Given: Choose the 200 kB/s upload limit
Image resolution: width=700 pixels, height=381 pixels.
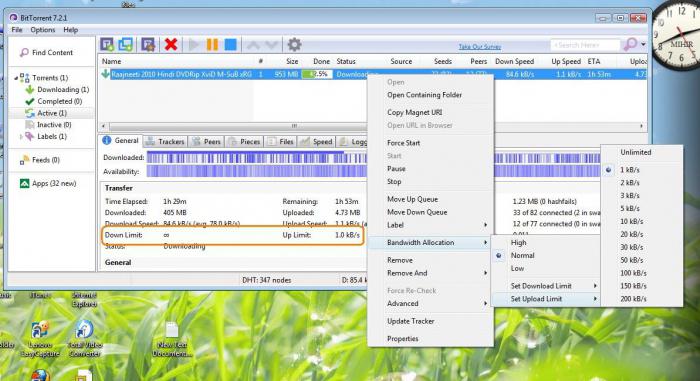Looking at the screenshot, I should coord(633,299).
